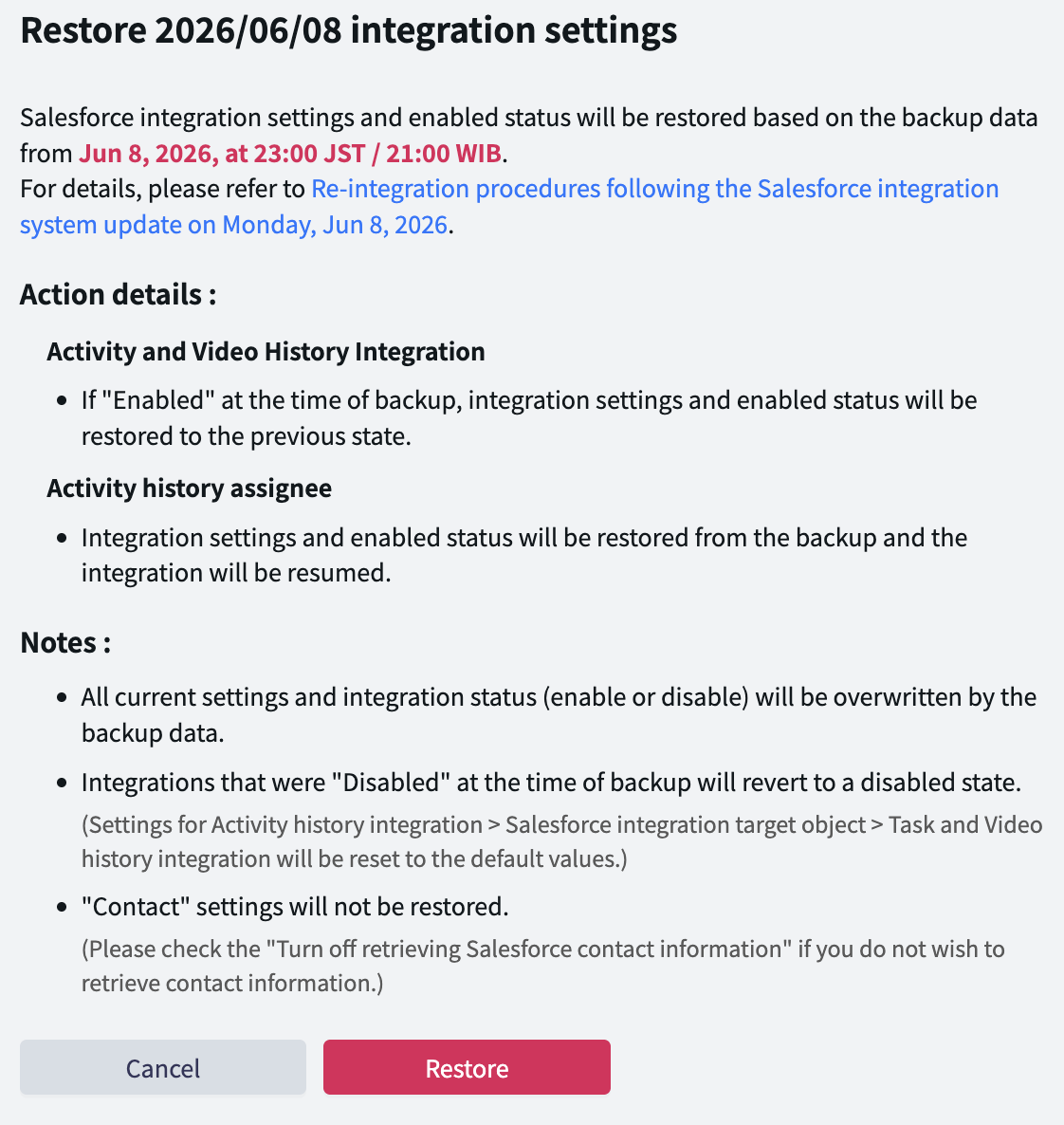The image size is (1064, 1125).
Task: Click the 'Activity history assignee' subheading
Action: tap(190, 488)
